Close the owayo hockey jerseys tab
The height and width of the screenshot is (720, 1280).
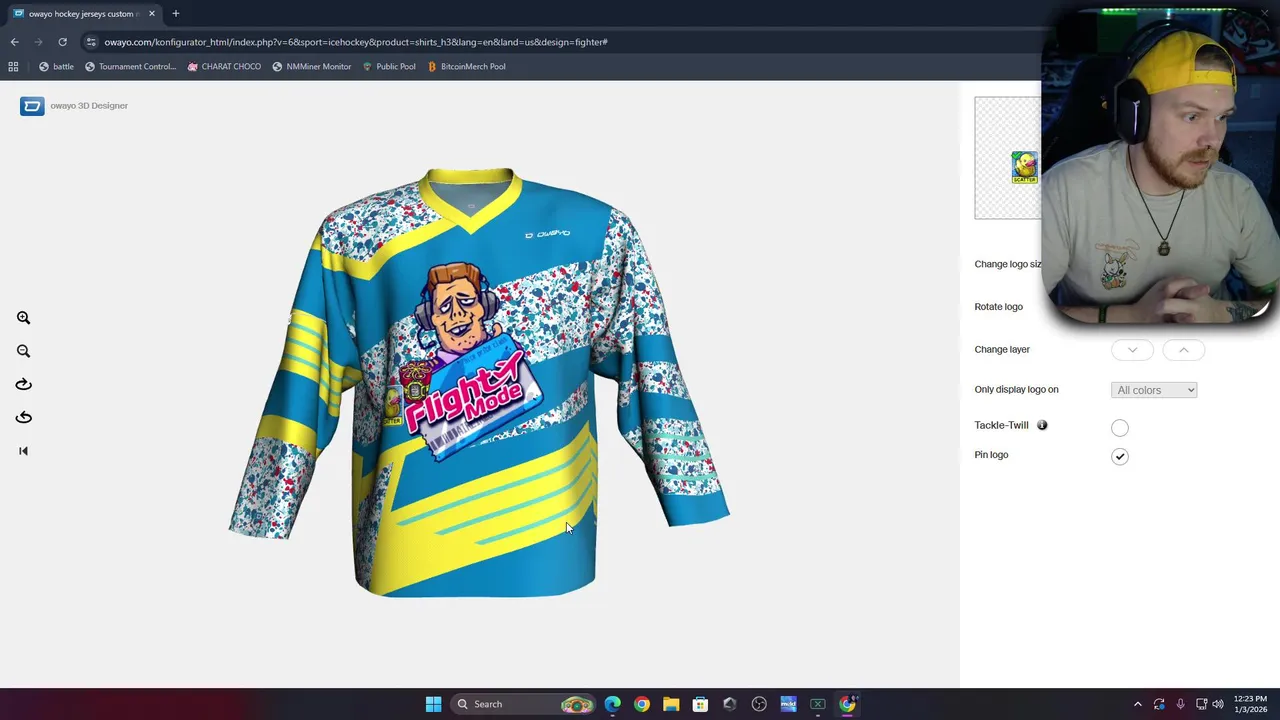(x=152, y=14)
